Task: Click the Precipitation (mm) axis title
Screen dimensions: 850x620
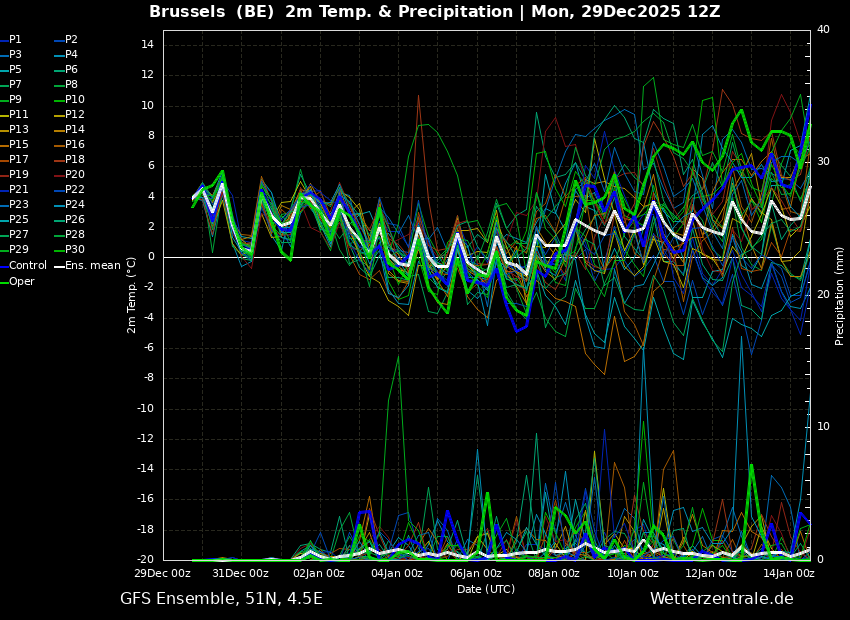Action: 840,294
